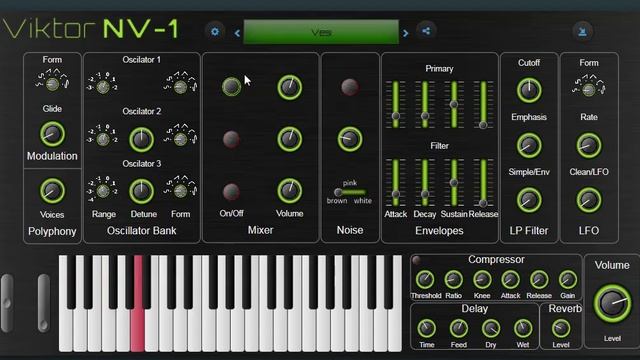The width and height of the screenshot is (640, 360).
Task: Click the Oscilator 2 waveform Form knob
Action: coord(180,139)
